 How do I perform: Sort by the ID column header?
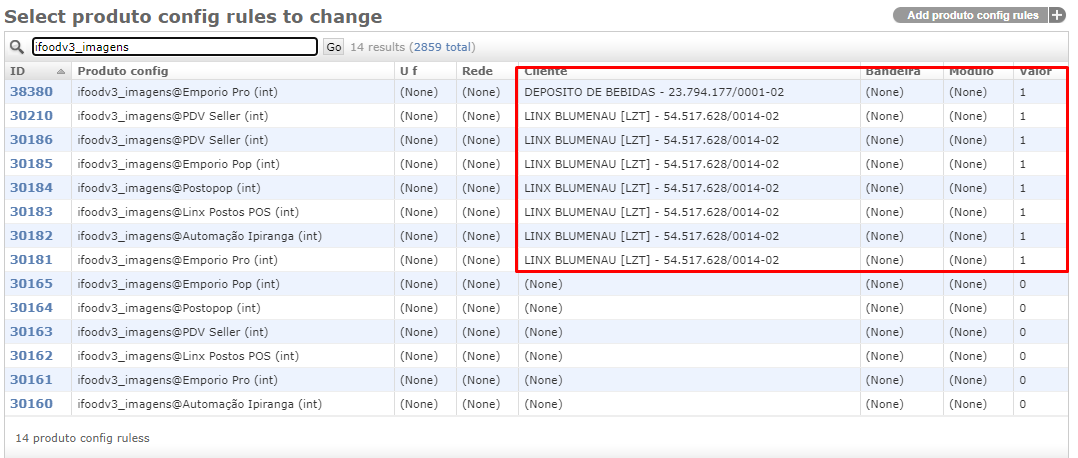pyautogui.click(x=18, y=71)
